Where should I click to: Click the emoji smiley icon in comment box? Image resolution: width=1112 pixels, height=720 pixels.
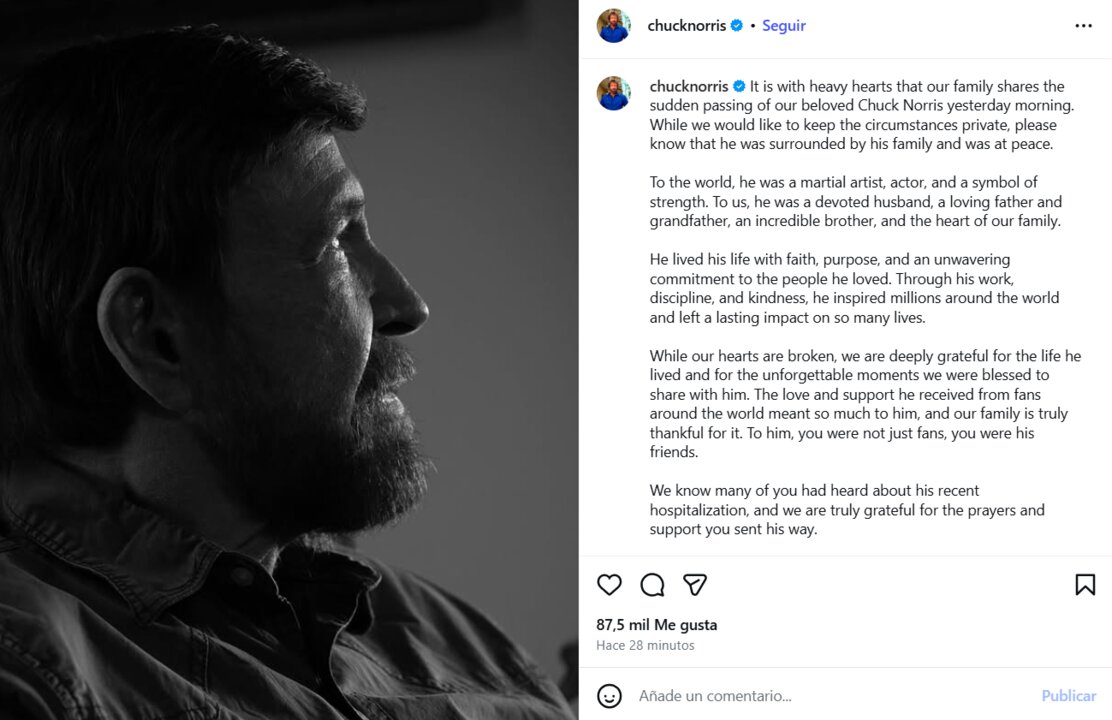[609, 696]
